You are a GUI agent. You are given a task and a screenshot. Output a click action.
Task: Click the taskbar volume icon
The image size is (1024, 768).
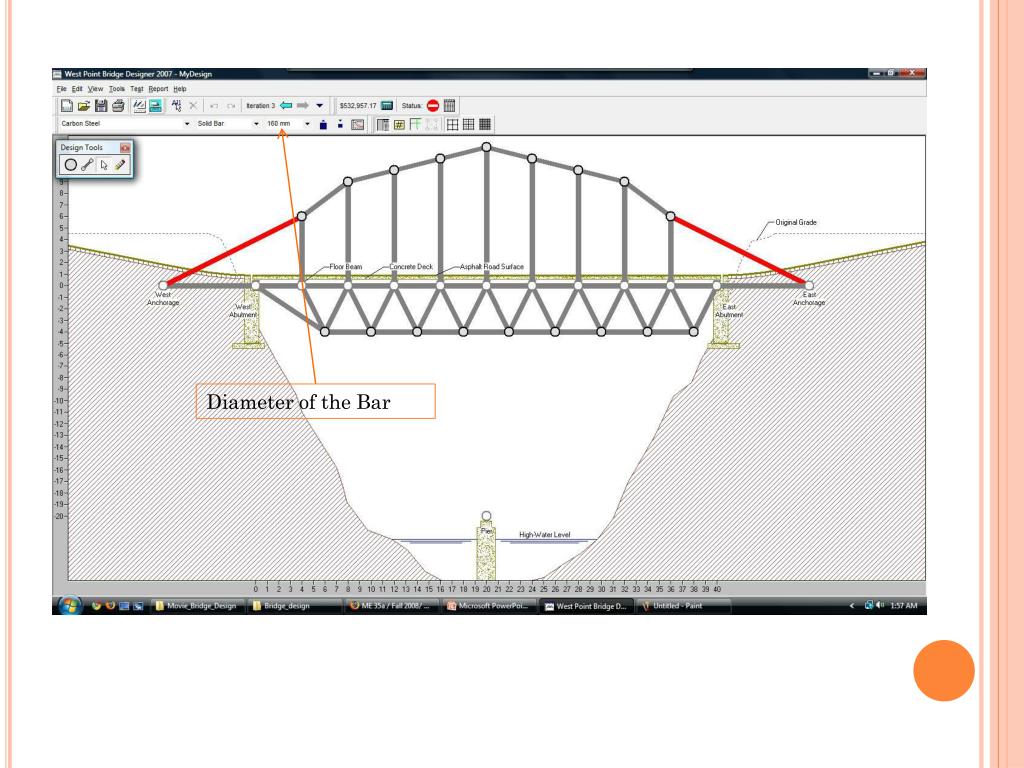[x=880, y=605]
